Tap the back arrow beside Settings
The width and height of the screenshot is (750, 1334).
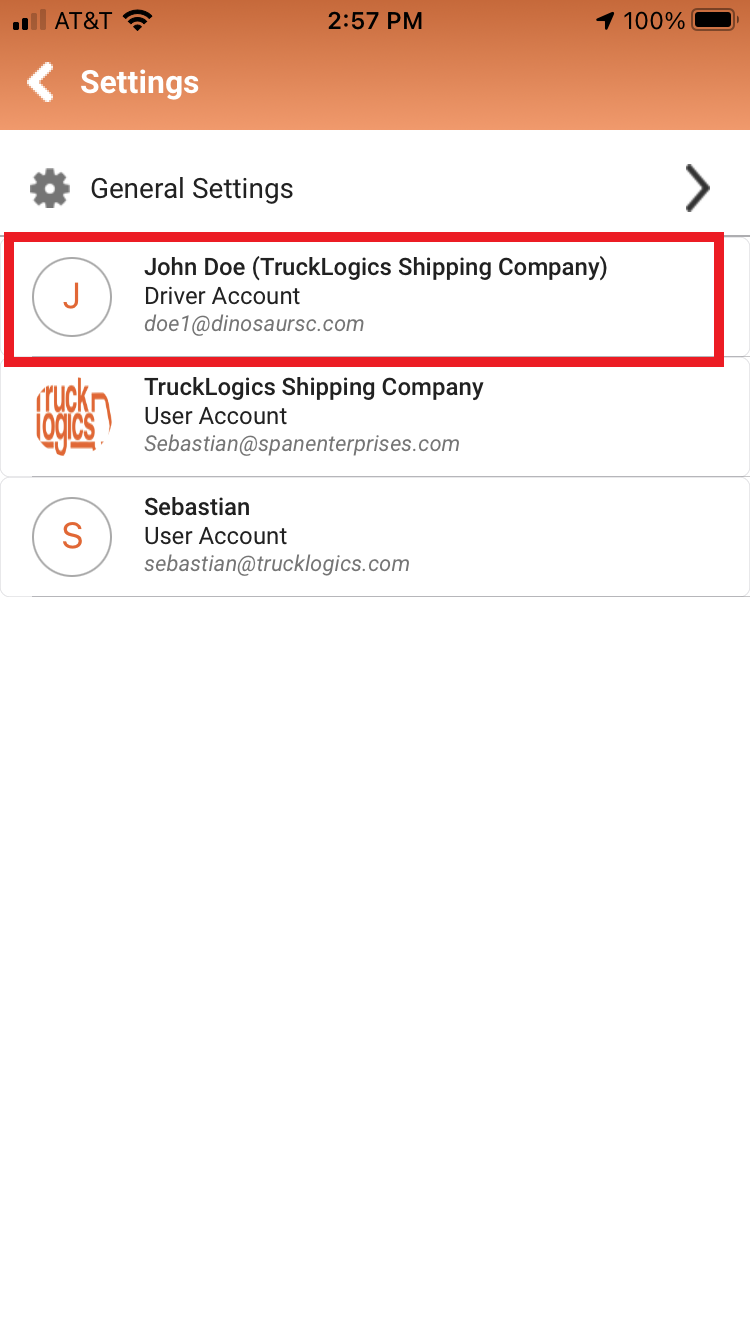[x=41, y=82]
